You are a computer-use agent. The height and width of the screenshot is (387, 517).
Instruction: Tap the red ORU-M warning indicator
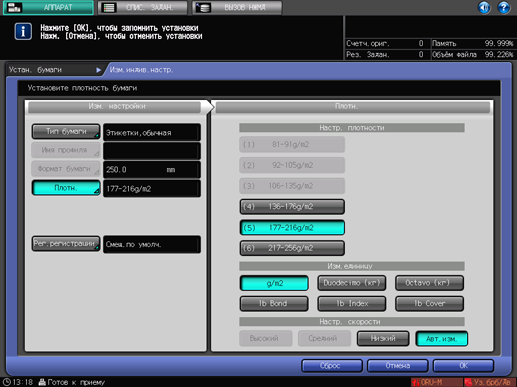click(x=436, y=382)
